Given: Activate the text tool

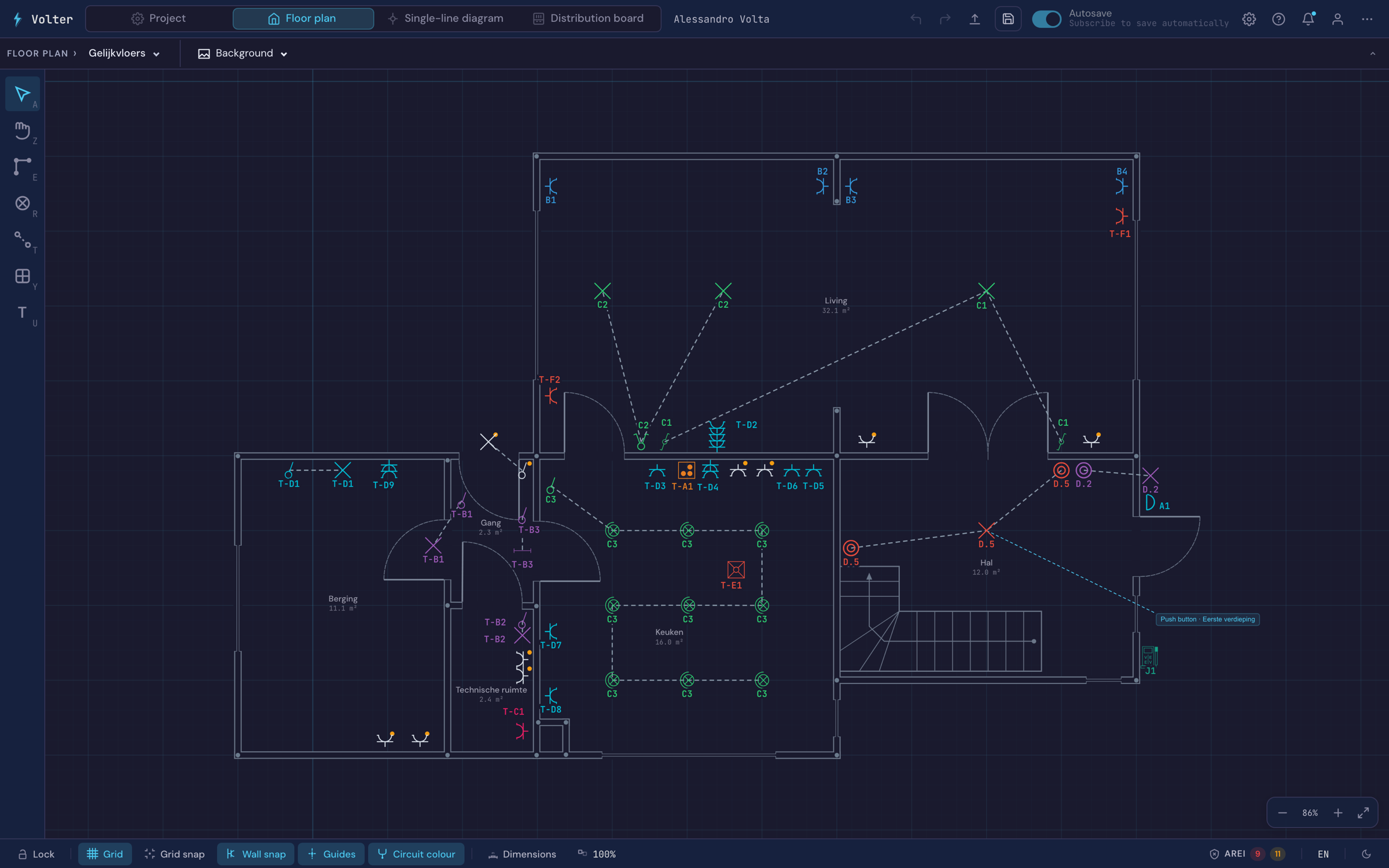Looking at the screenshot, I should (23, 312).
